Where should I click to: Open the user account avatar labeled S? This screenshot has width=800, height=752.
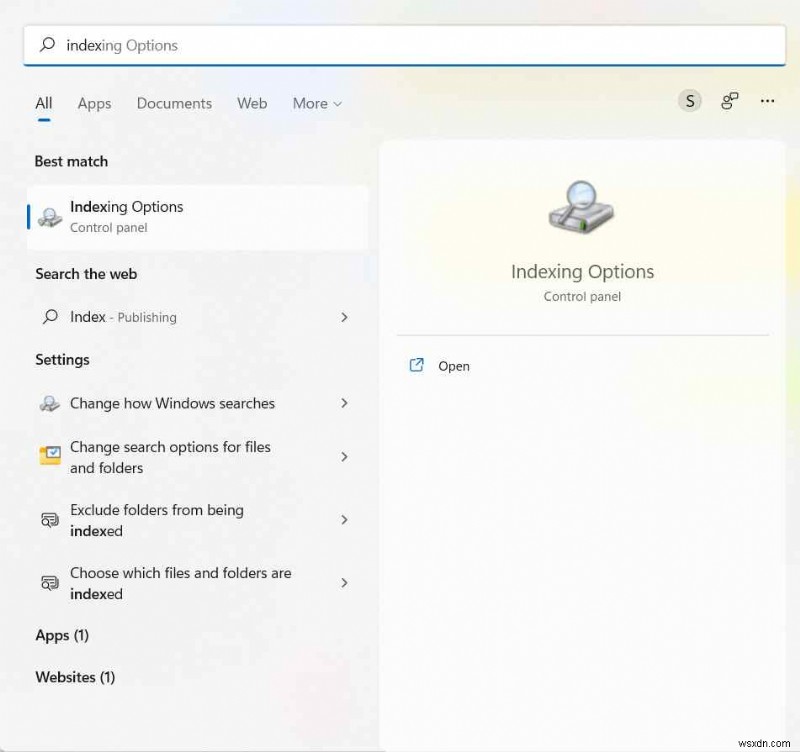point(689,100)
